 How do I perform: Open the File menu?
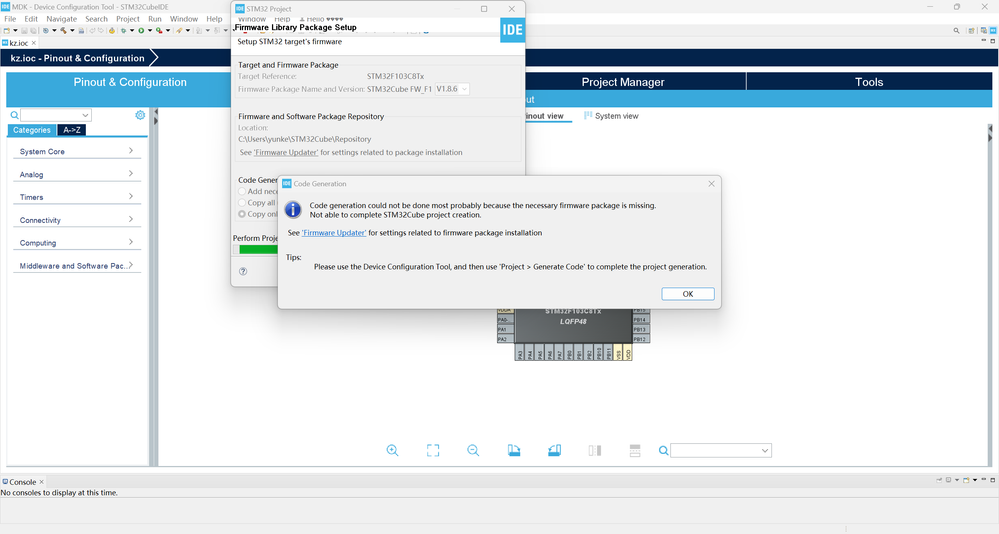click(10, 19)
